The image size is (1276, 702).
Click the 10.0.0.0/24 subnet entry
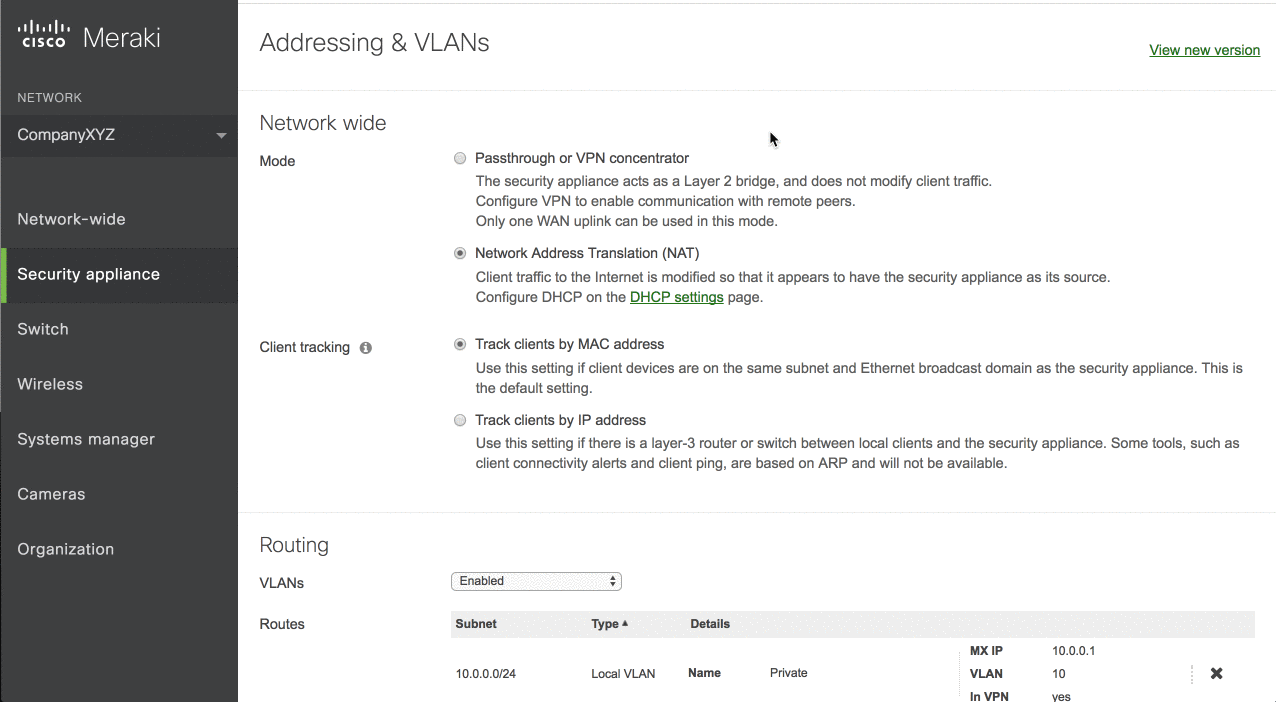(x=484, y=673)
